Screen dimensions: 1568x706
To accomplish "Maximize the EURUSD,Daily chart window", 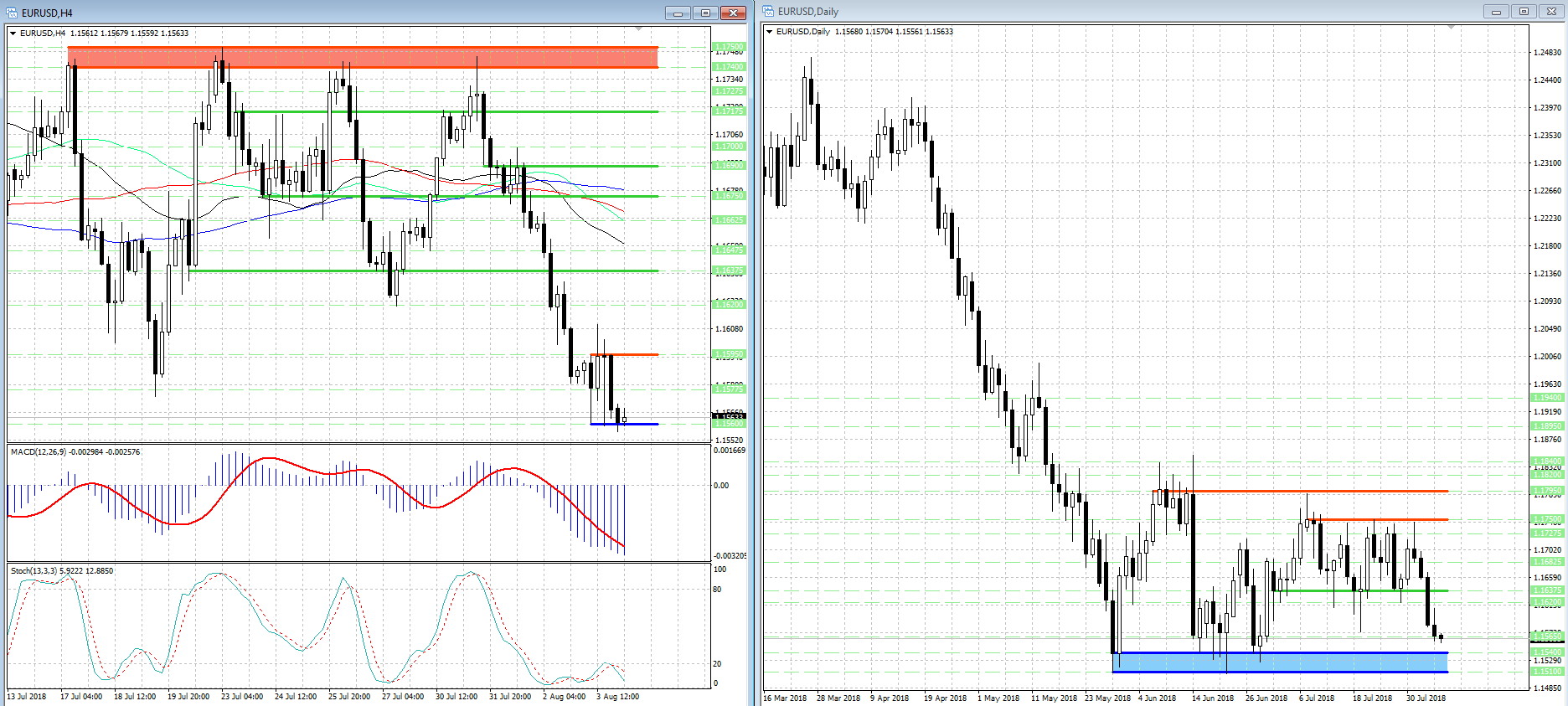I will (1524, 12).
